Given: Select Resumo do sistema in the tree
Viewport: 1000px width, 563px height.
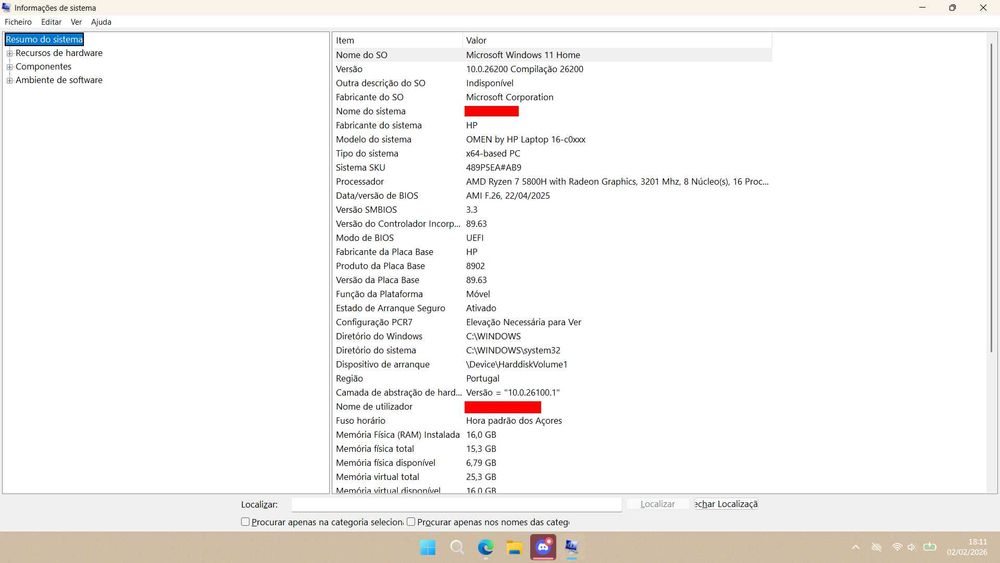Looking at the screenshot, I should click(44, 40).
